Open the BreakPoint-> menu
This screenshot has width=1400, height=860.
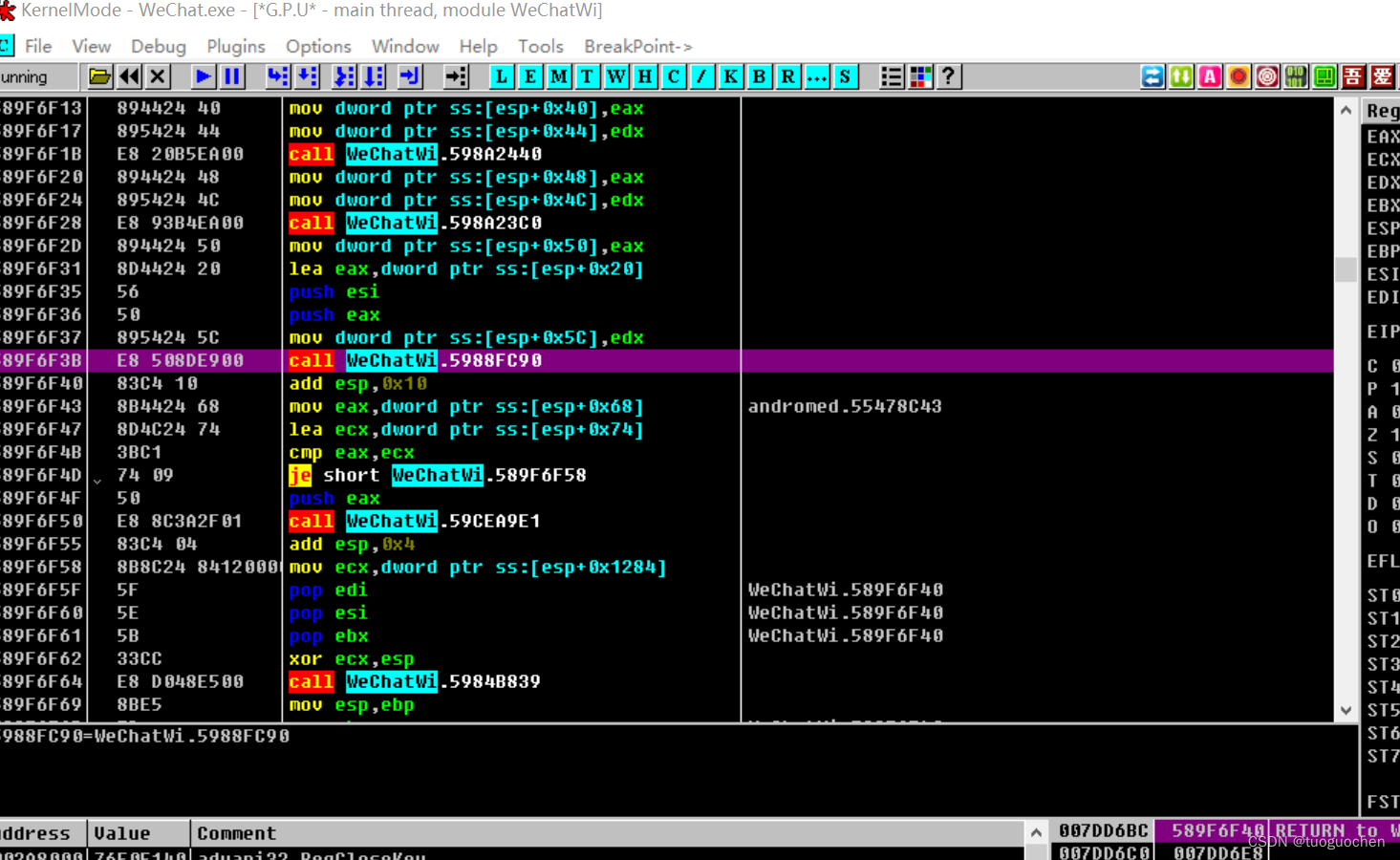pos(638,46)
